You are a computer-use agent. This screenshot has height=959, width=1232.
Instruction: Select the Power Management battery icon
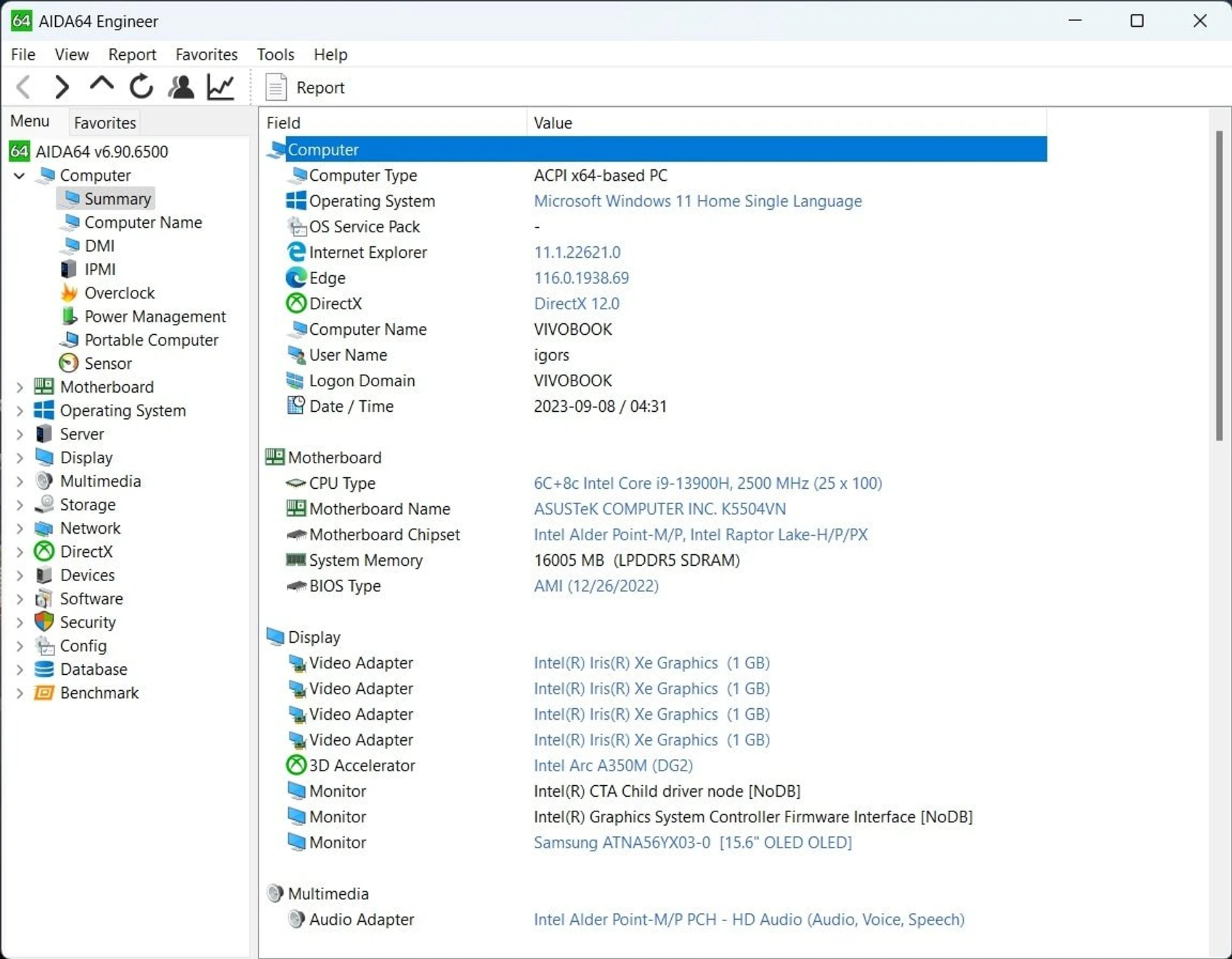click(69, 316)
